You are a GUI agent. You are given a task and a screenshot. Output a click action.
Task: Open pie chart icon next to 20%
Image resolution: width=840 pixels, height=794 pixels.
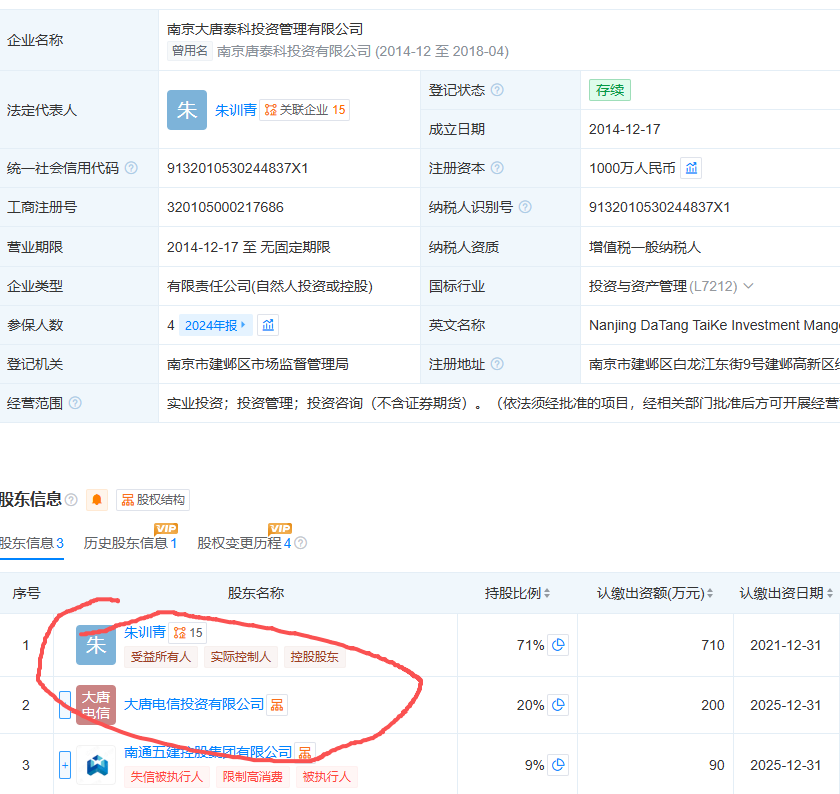coord(558,705)
